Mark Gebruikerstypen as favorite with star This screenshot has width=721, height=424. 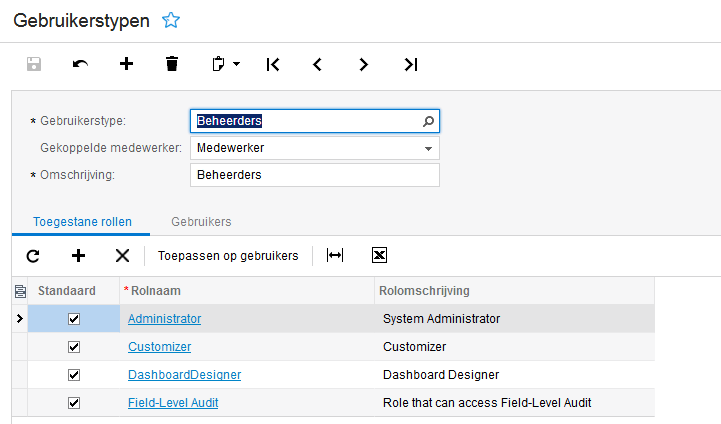(171, 20)
